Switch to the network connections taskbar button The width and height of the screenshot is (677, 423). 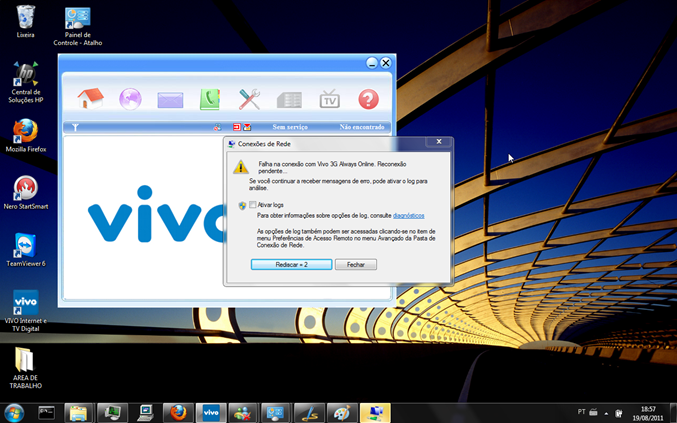[x=375, y=413]
